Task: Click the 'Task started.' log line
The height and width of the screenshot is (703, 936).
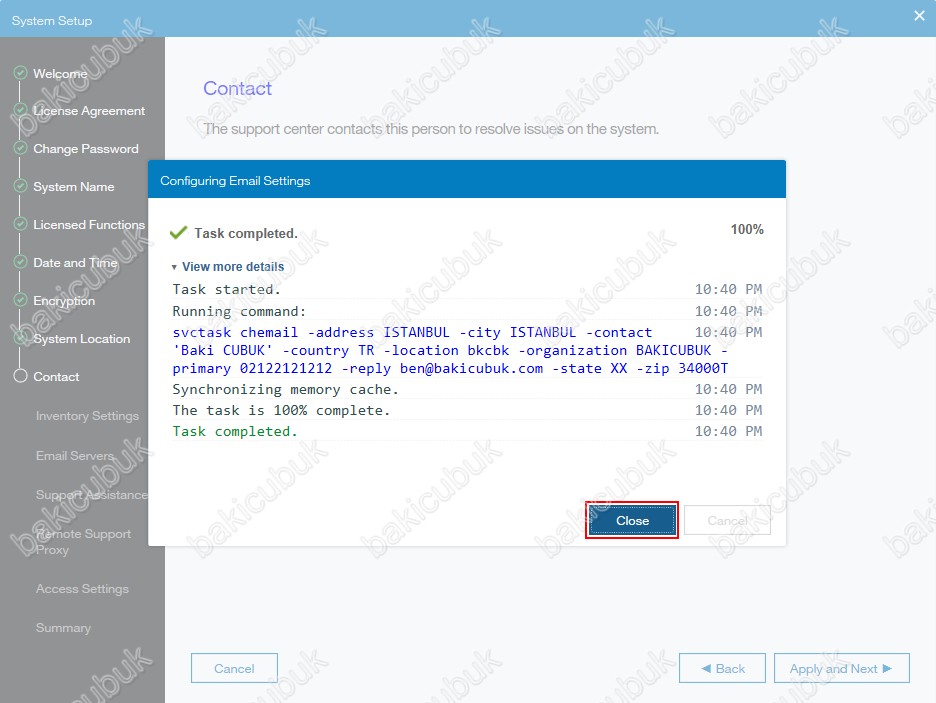Action: pyautogui.click(x=226, y=289)
